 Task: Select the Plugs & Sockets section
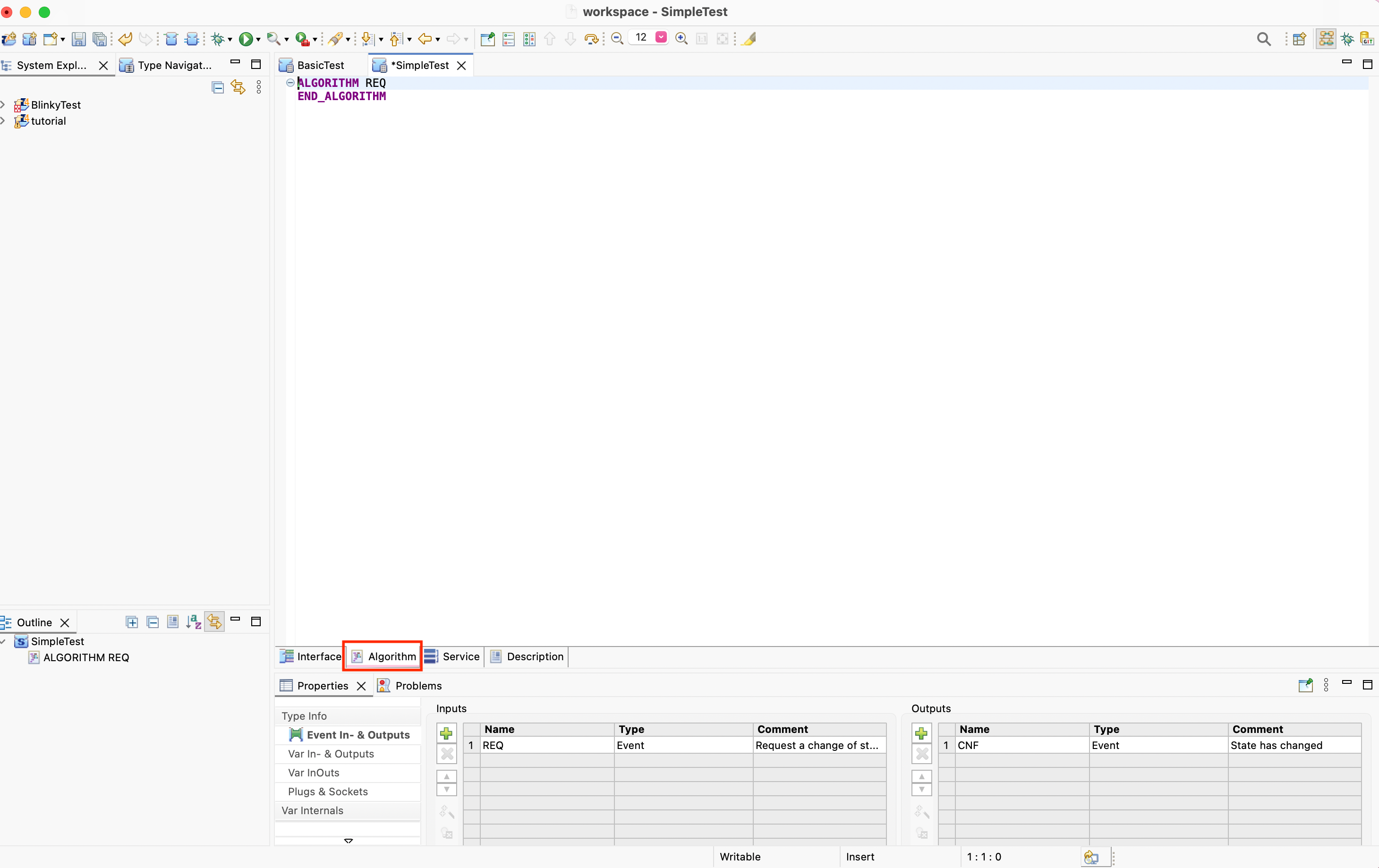pos(348,792)
